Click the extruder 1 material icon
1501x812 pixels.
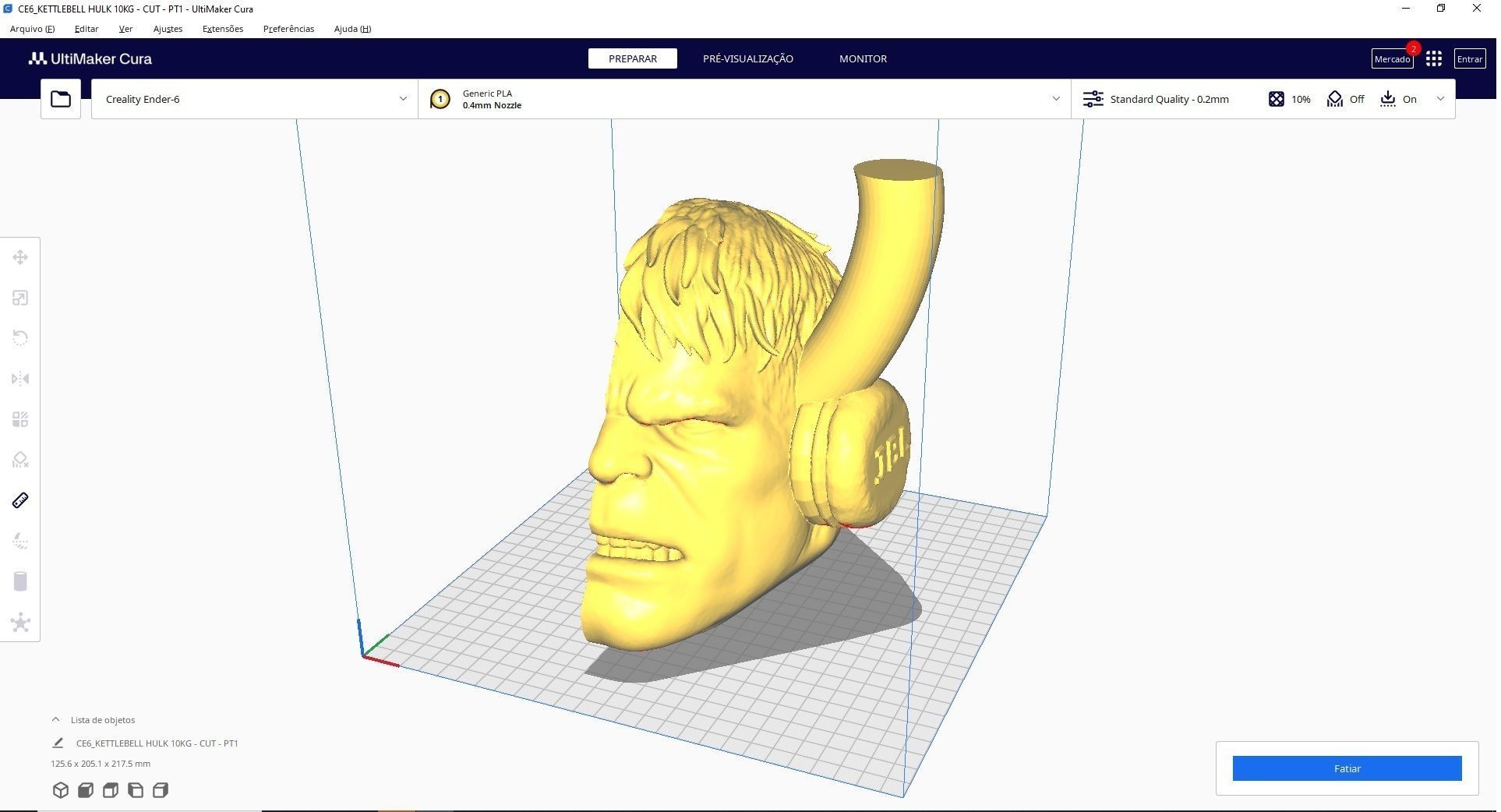click(x=440, y=99)
